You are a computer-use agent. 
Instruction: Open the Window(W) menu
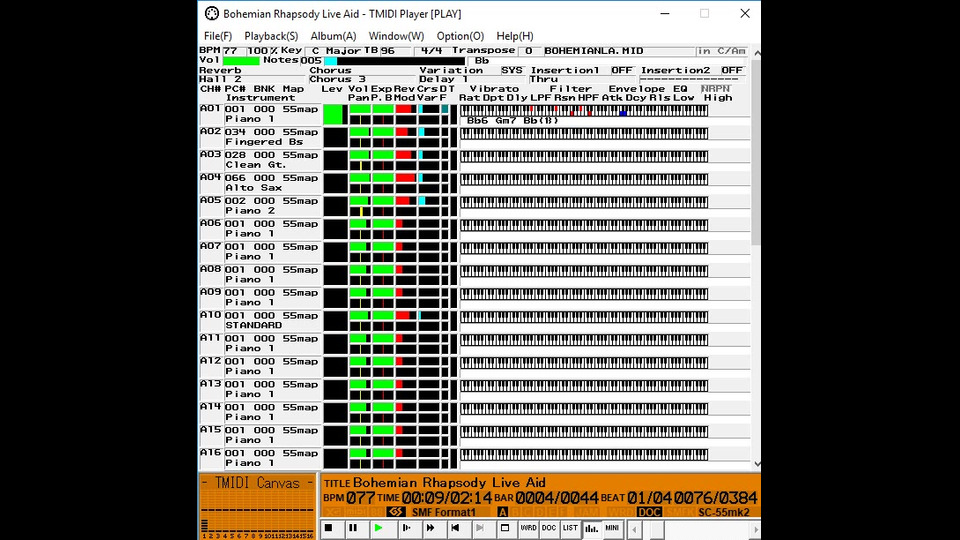tap(396, 36)
